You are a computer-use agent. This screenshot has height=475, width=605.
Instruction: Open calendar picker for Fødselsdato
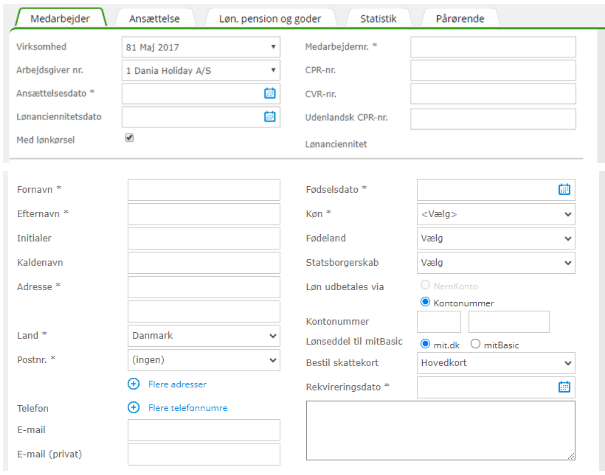coord(564,189)
